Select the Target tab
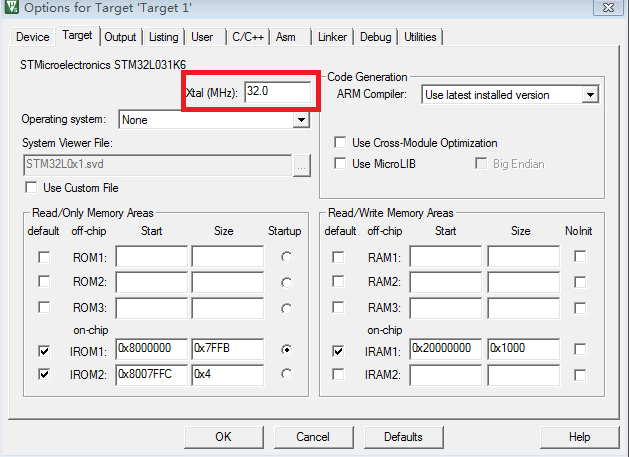This screenshot has width=629, height=457. (x=77, y=36)
